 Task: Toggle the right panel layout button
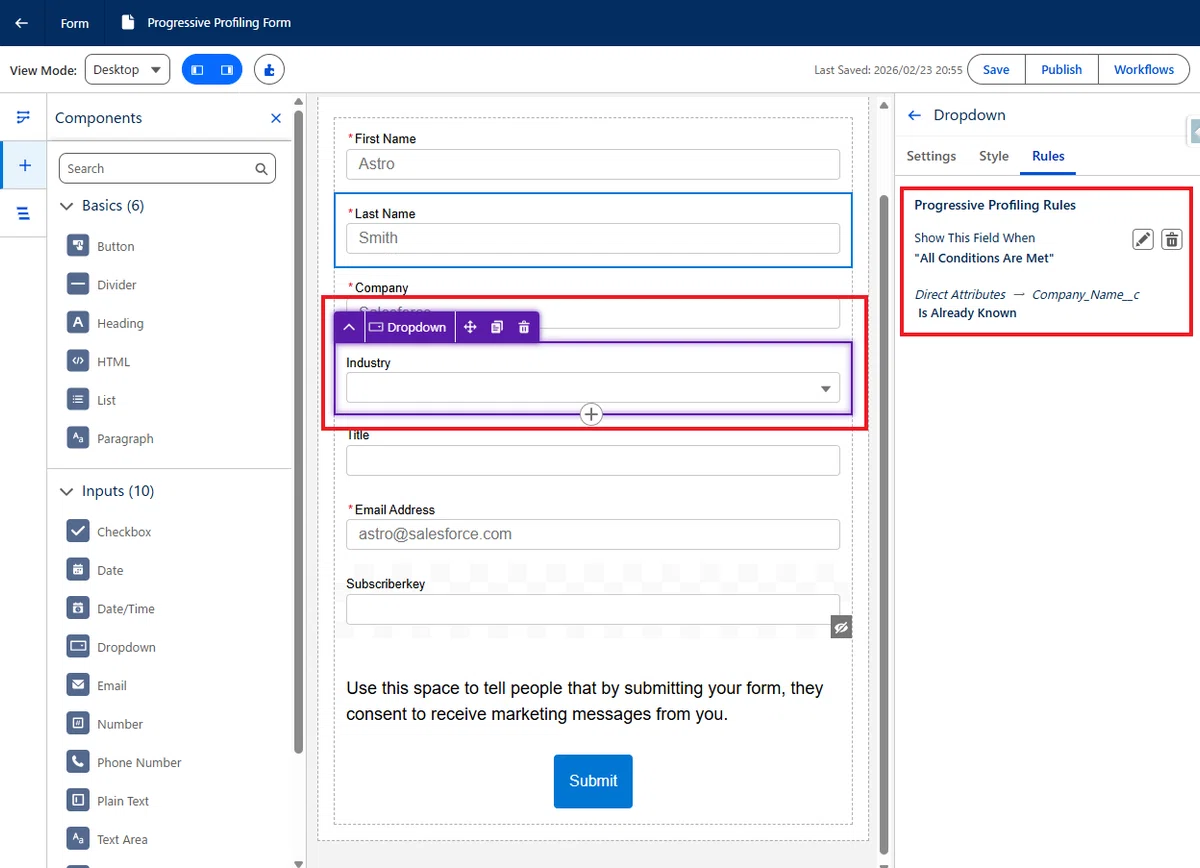point(227,70)
